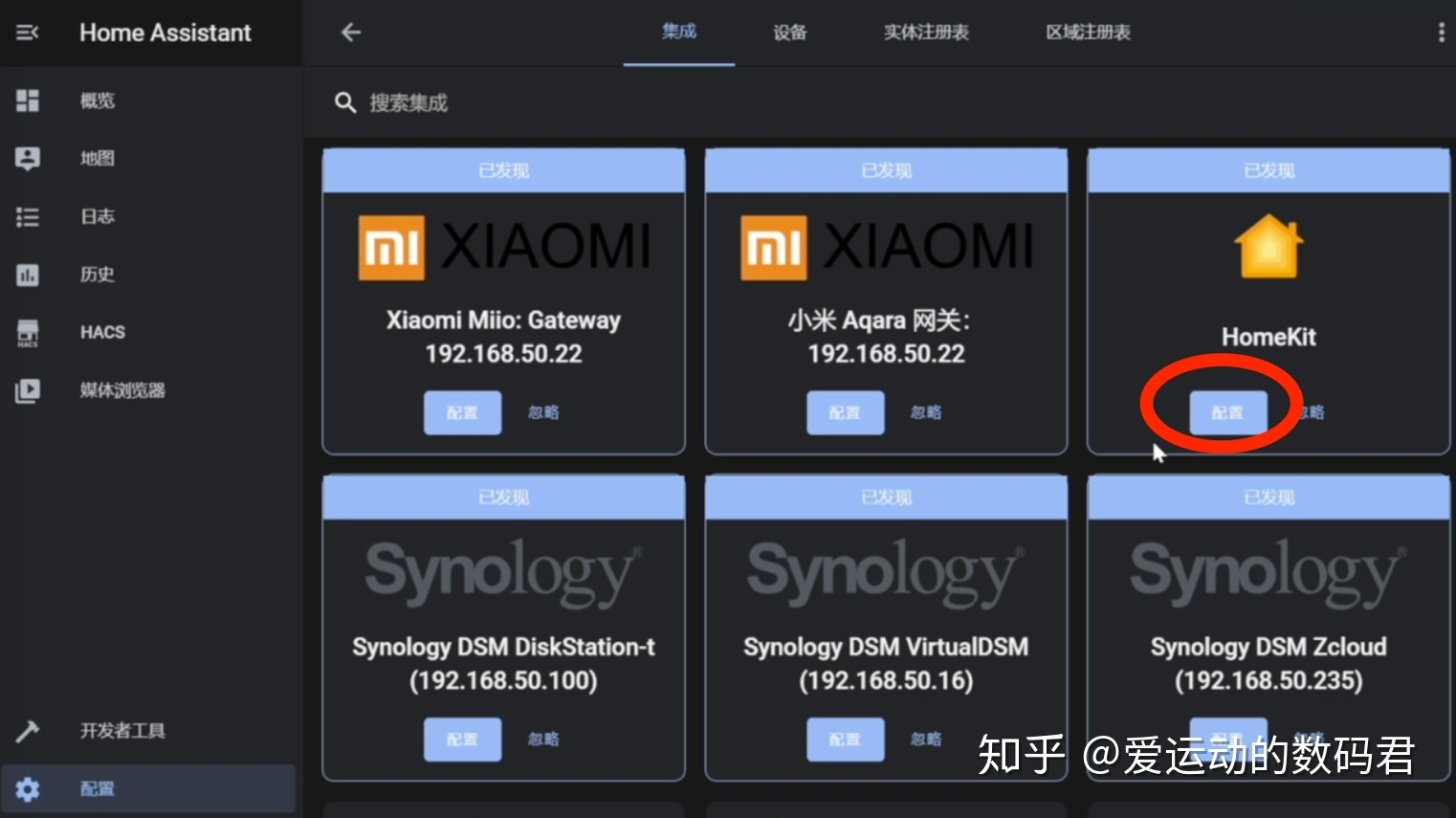Switch to the 区域注册表 tab

pyautogui.click(x=1089, y=32)
